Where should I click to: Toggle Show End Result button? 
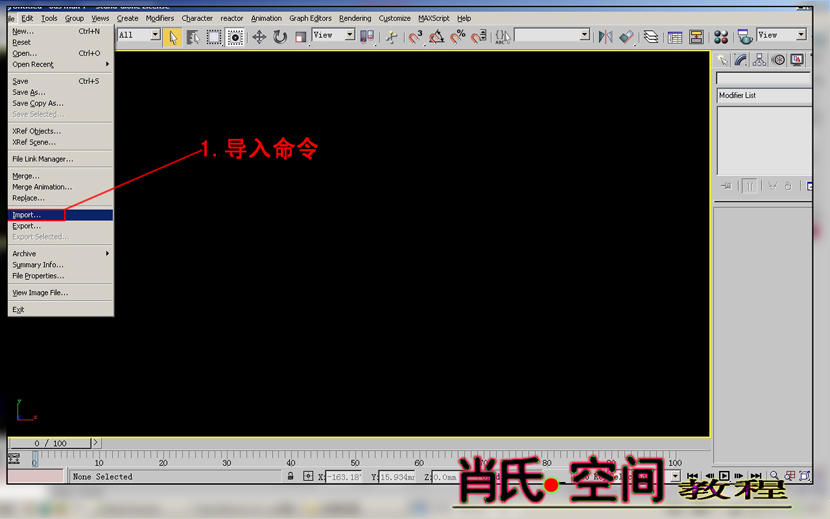coord(750,186)
